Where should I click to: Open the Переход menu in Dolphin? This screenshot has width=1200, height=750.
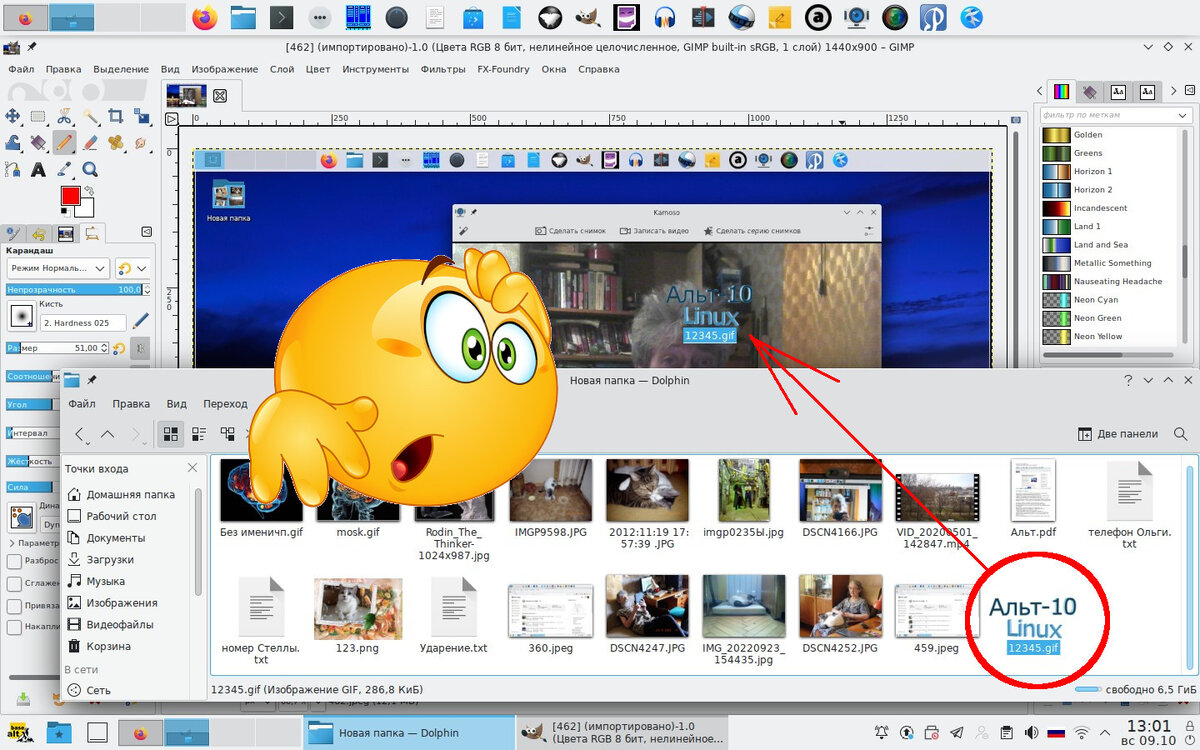coord(225,404)
